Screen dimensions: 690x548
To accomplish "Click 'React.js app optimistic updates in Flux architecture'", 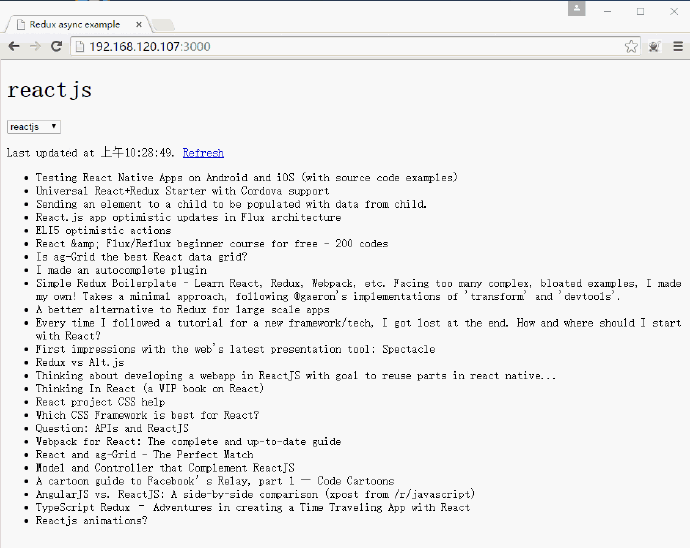I will tap(188, 217).
